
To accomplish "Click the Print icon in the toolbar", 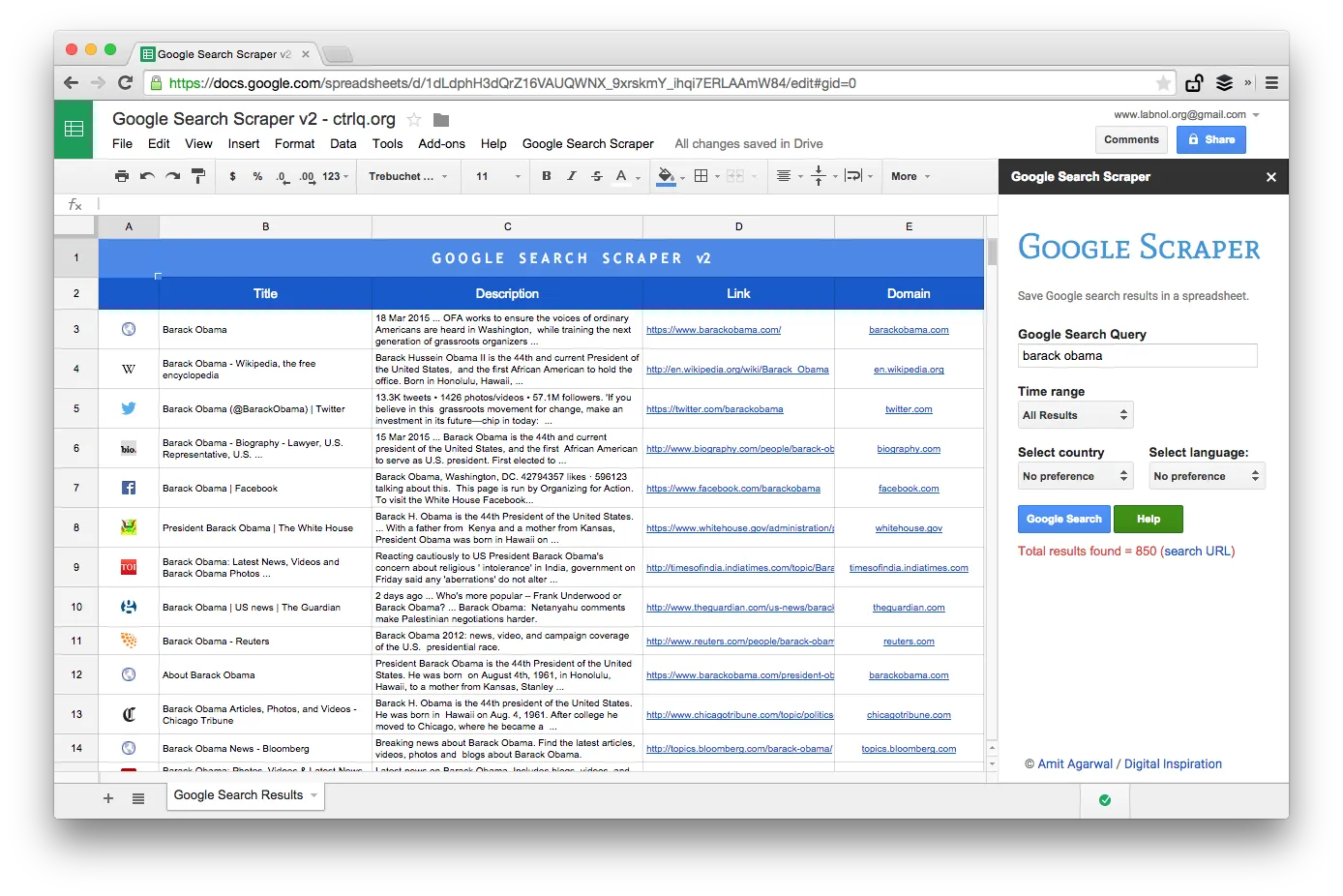I will 122,176.
